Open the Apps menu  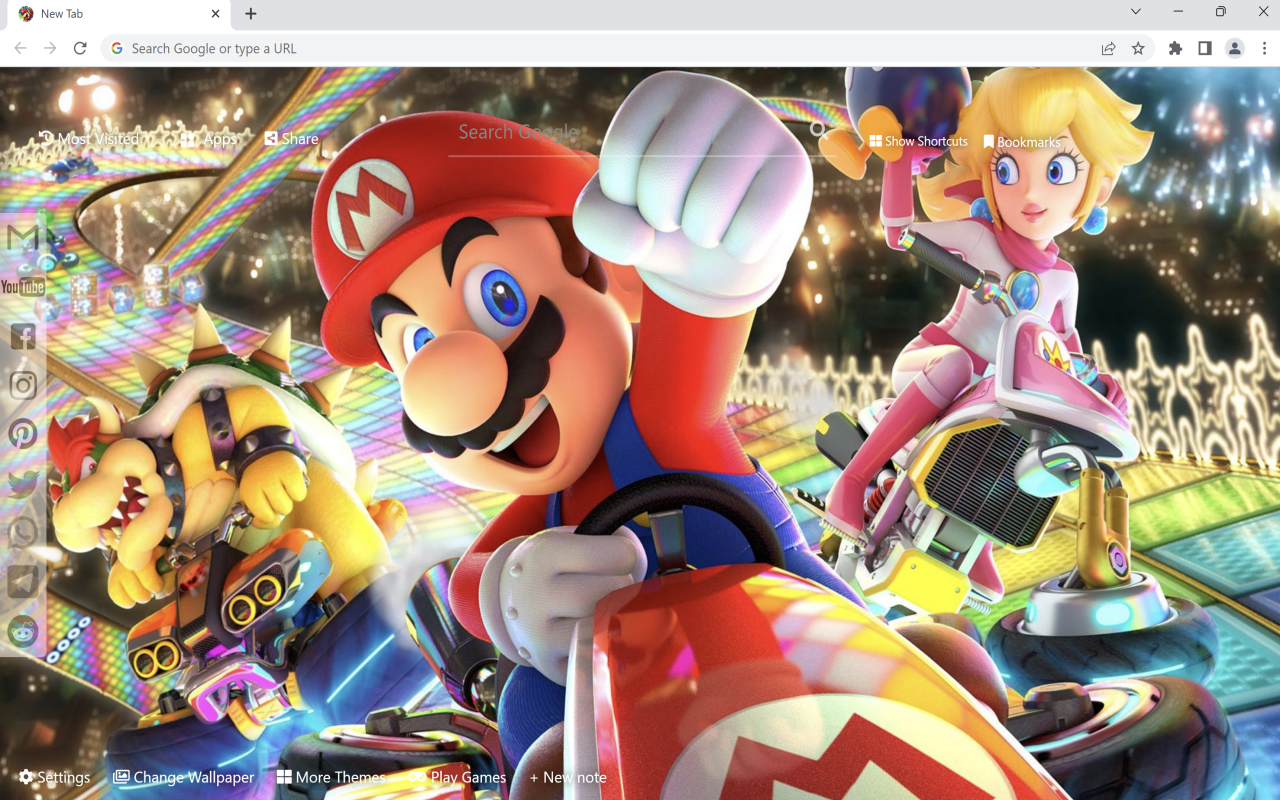pyautogui.click(x=209, y=139)
